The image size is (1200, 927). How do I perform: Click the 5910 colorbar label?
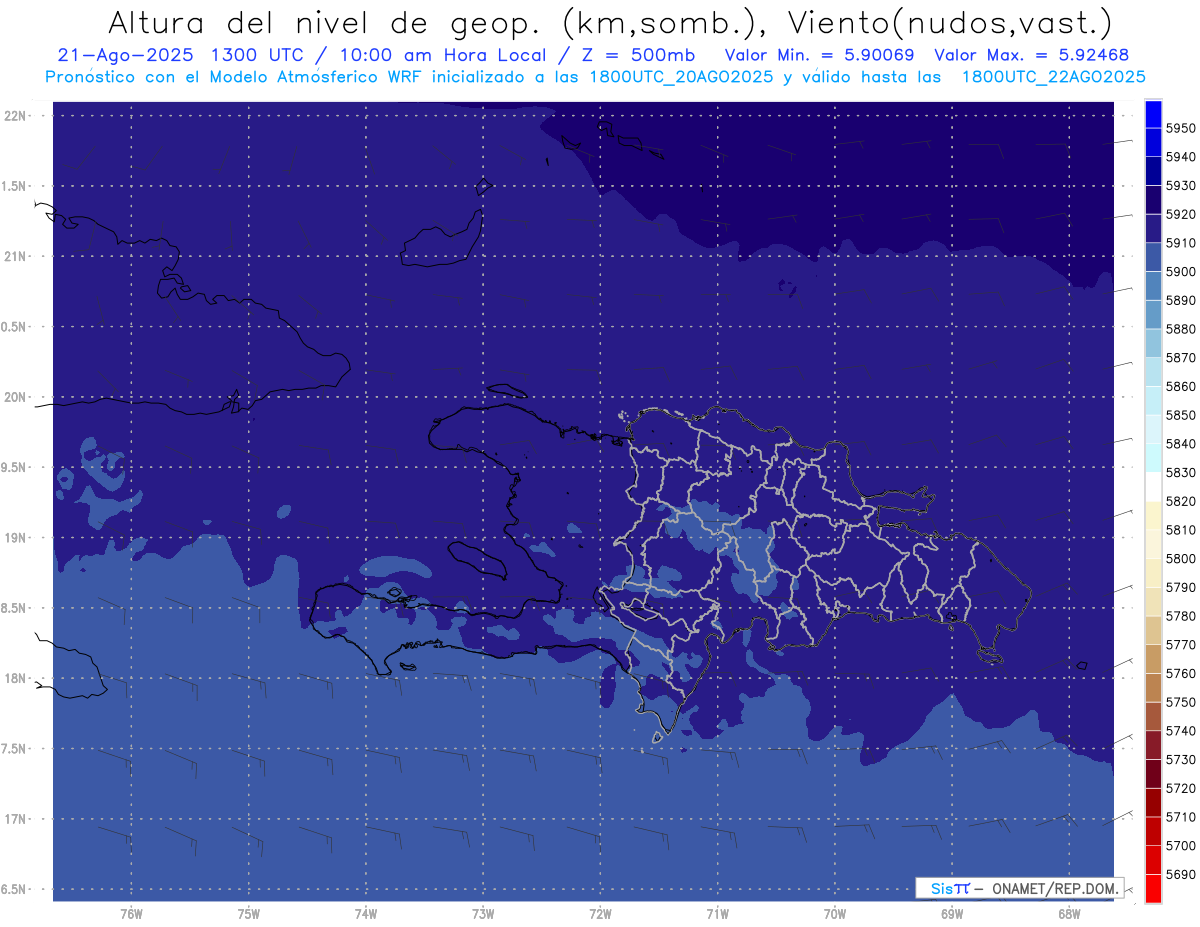(1181, 243)
